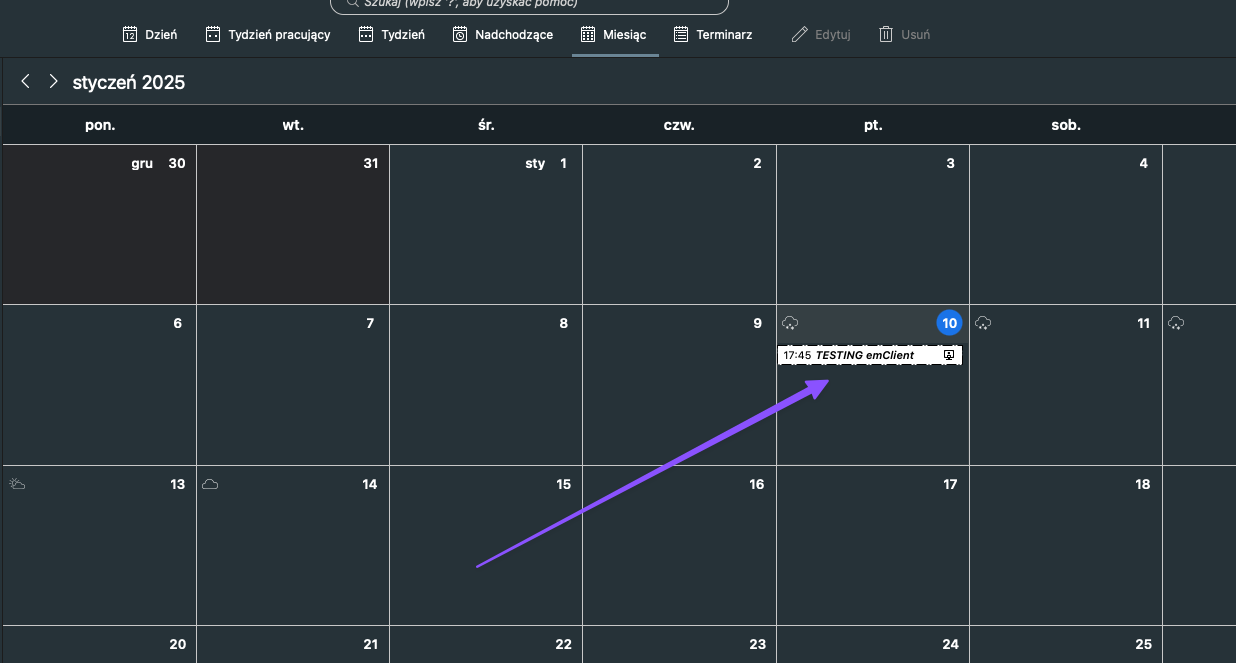Go to the next month arrow

click(53, 81)
